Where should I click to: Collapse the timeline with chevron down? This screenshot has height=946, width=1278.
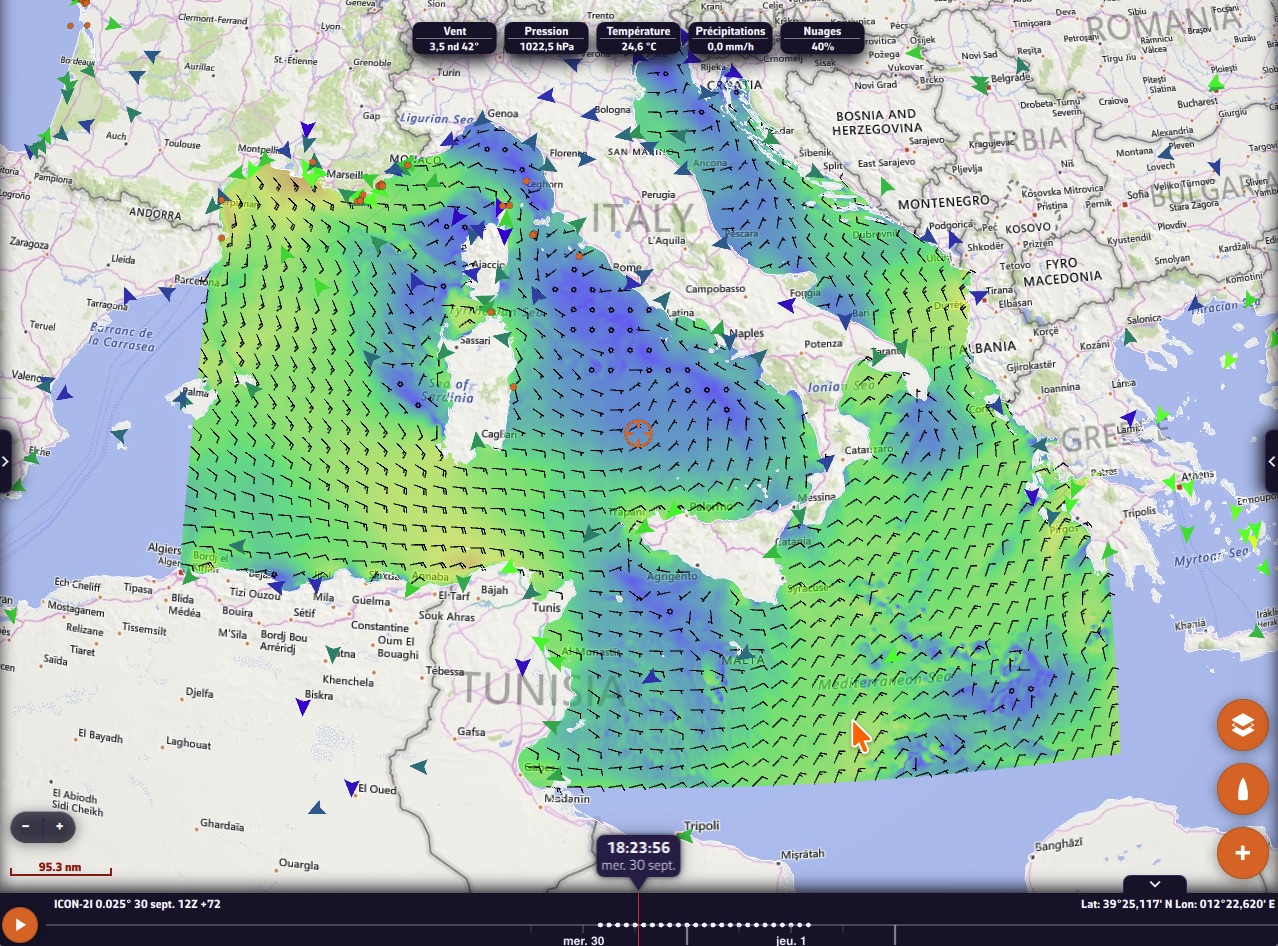1155,884
